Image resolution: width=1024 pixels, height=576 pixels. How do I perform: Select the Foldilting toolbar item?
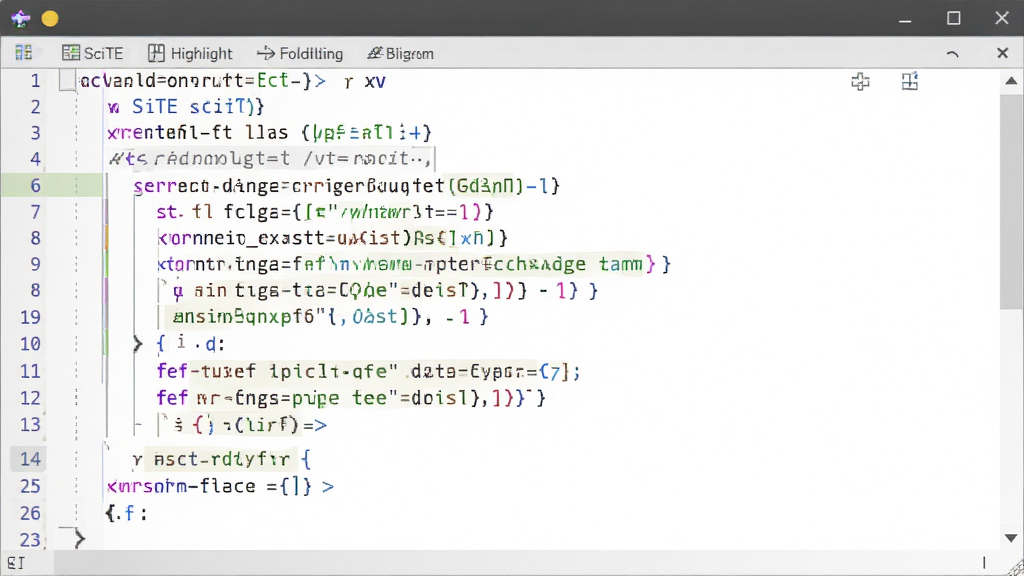click(x=300, y=54)
